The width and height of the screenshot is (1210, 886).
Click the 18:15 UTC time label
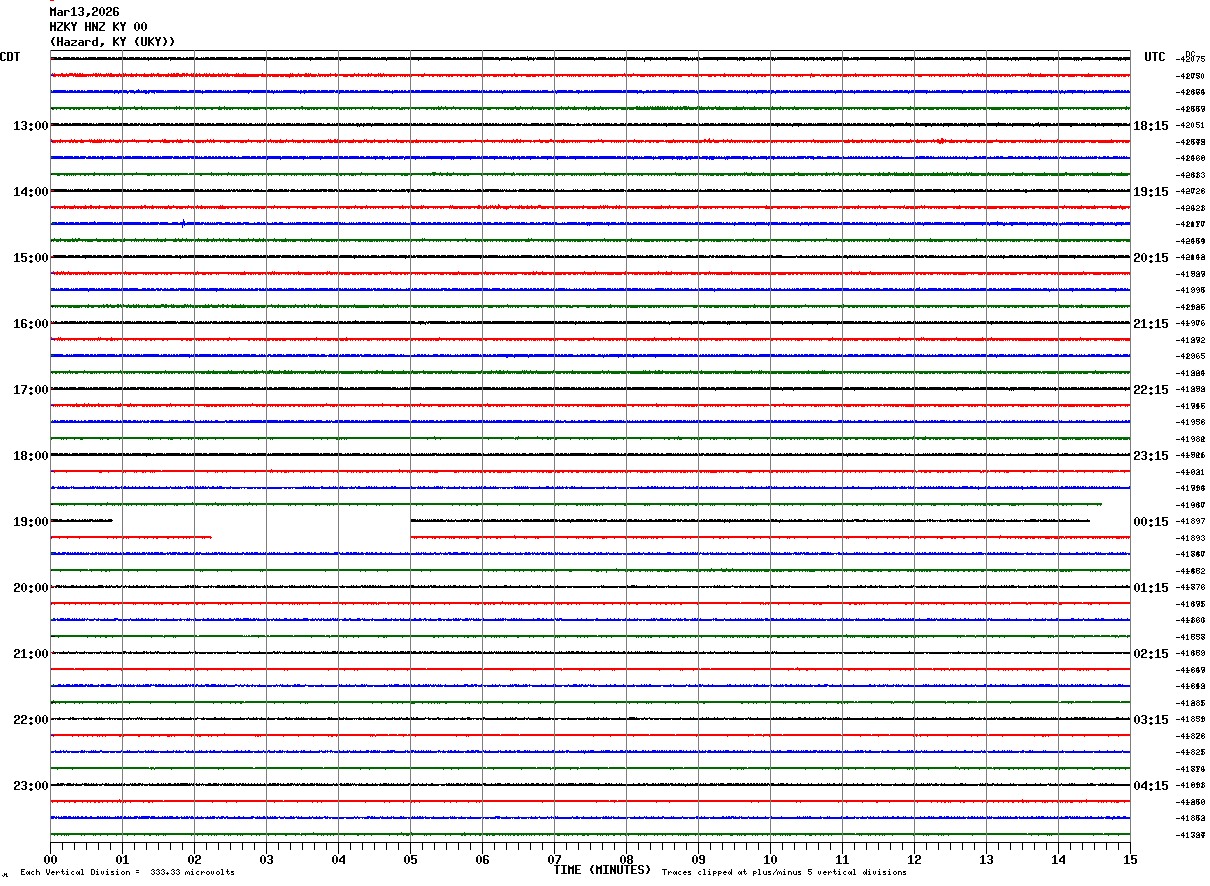tap(1150, 126)
